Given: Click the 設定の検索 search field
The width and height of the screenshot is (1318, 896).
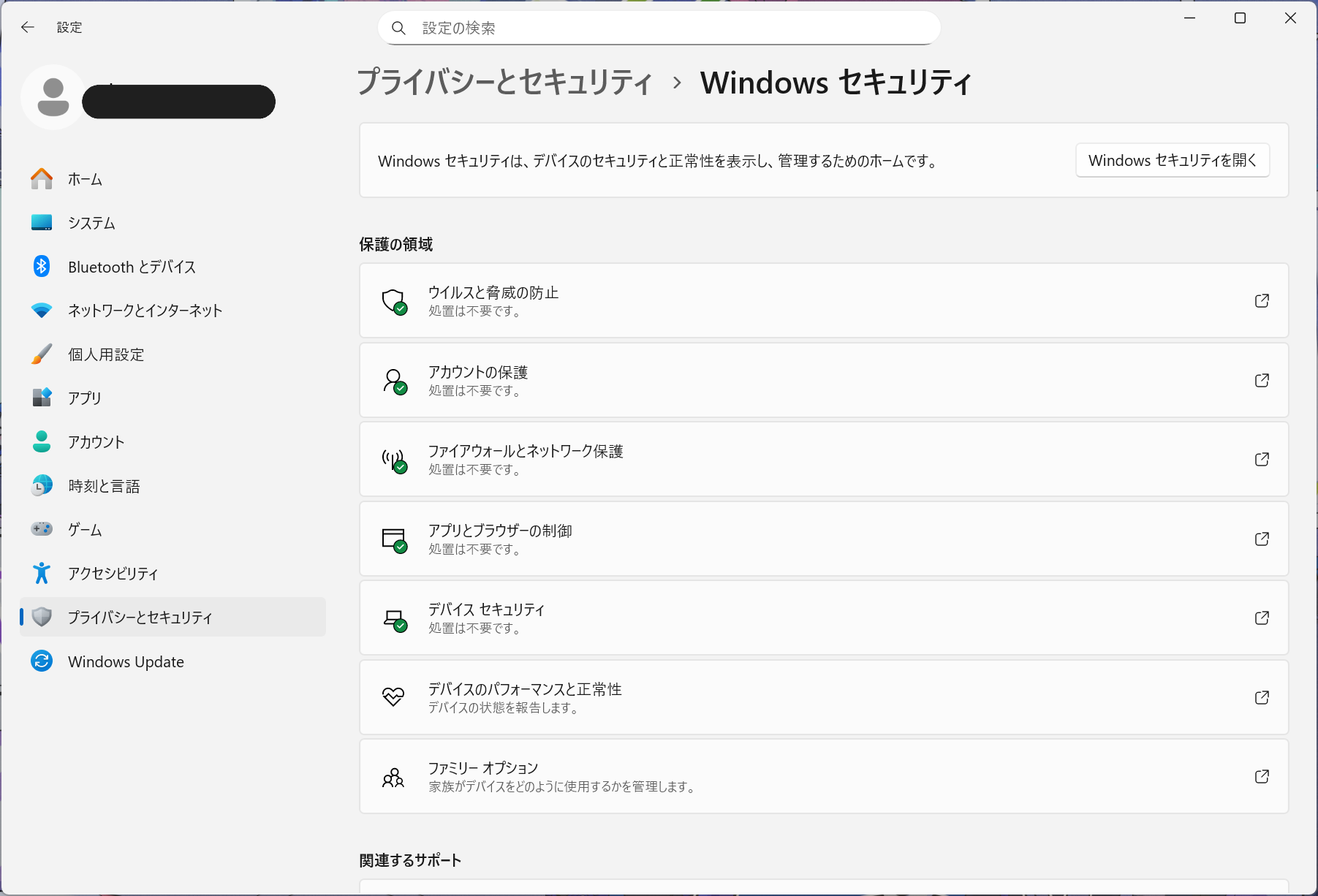Looking at the screenshot, I should click(658, 28).
